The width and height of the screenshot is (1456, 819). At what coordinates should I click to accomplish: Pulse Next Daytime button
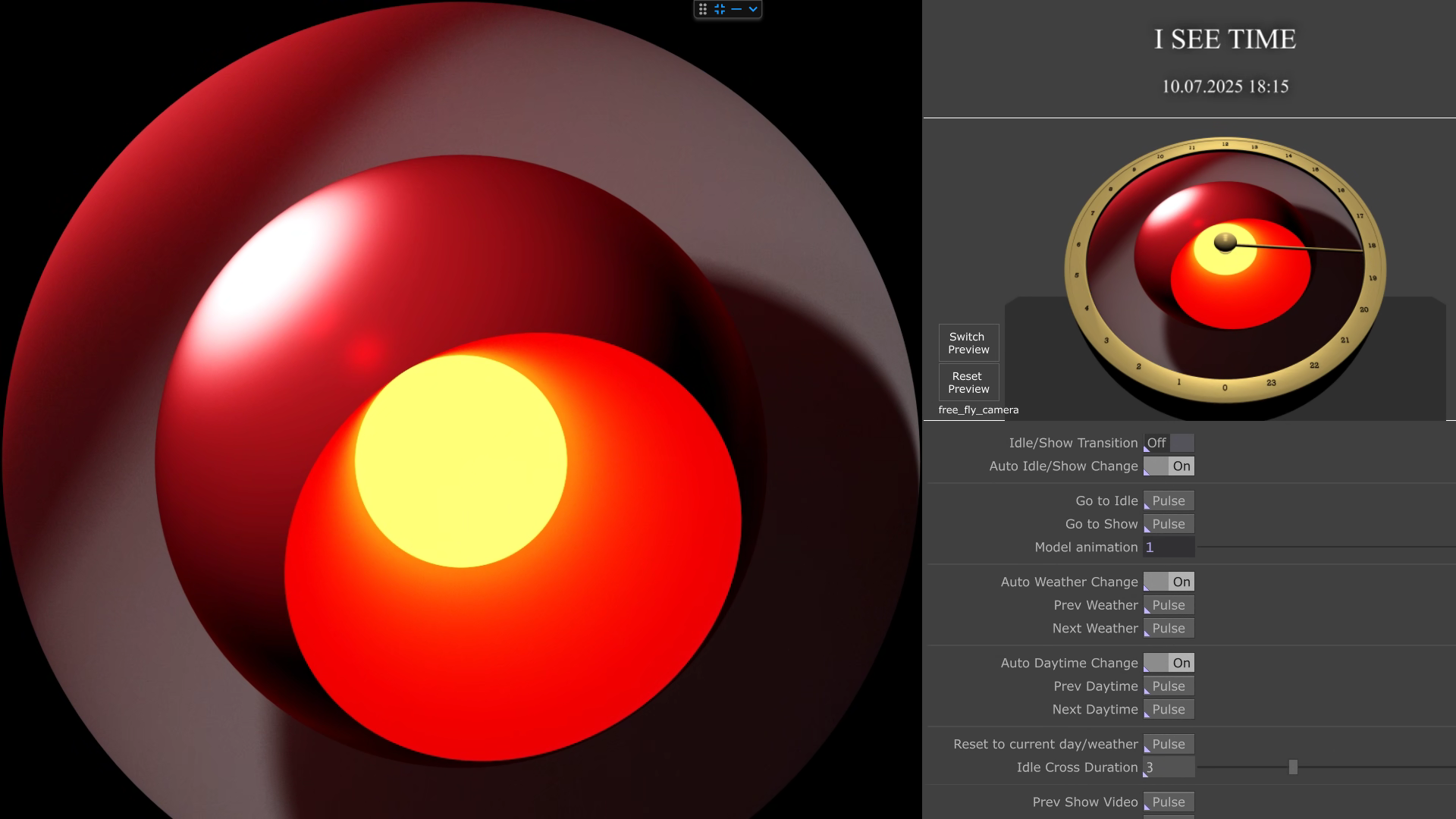1169,710
